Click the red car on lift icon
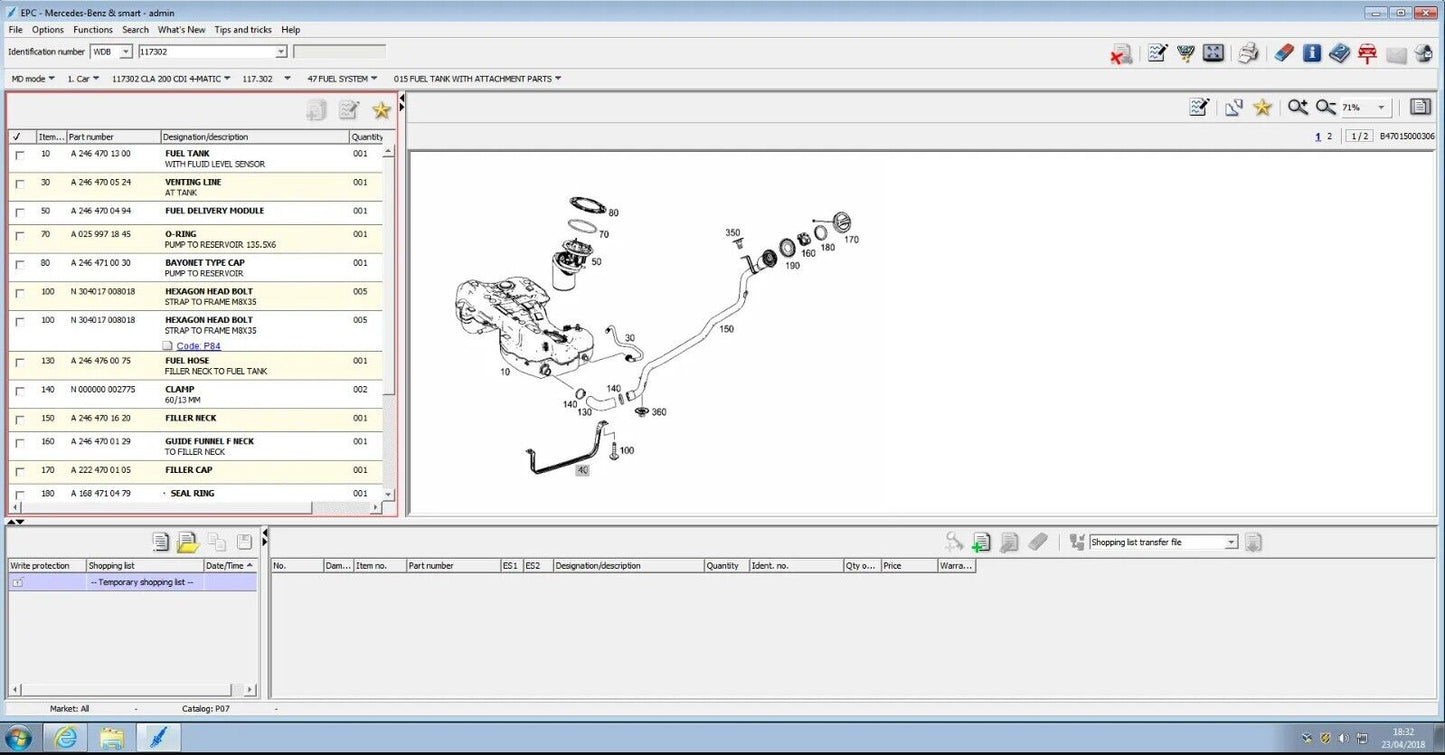Image resolution: width=1445 pixels, height=755 pixels. click(x=1367, y=54)
